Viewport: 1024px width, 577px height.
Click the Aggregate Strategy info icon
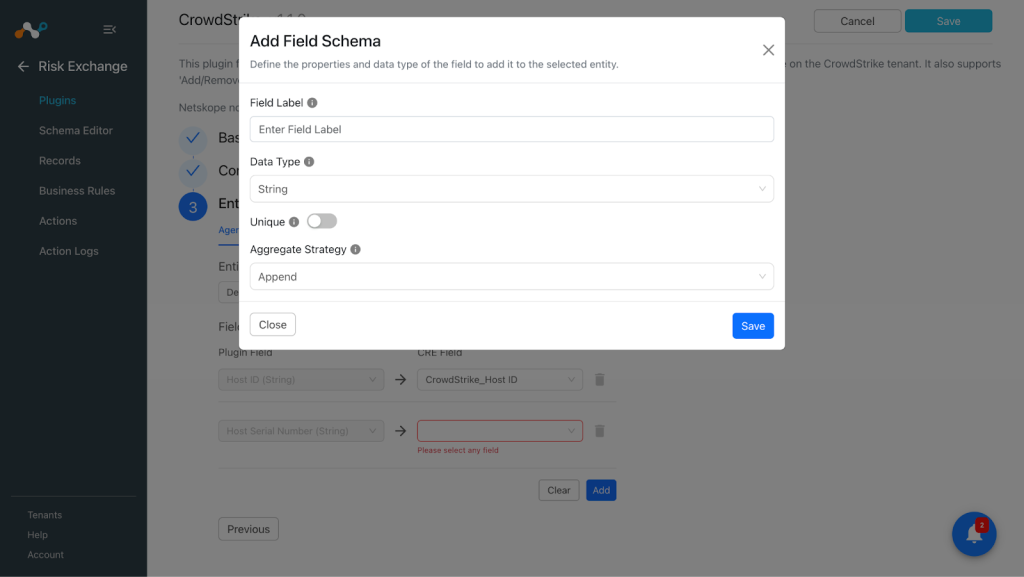coord(355,249)
